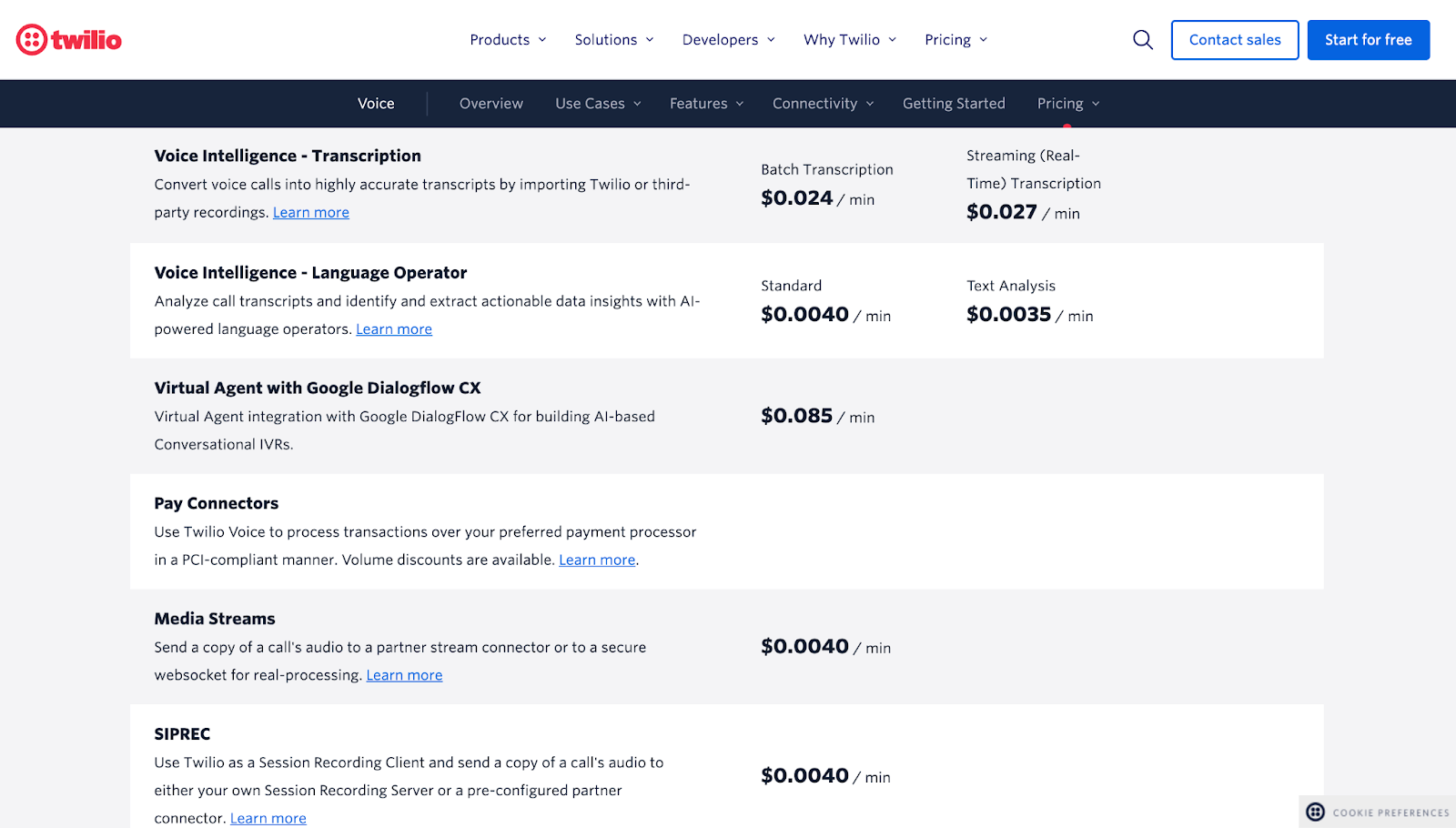Click the Twilio logo
The width and height of the screenshot is (1456, 828).
click(x=69, y=40)
